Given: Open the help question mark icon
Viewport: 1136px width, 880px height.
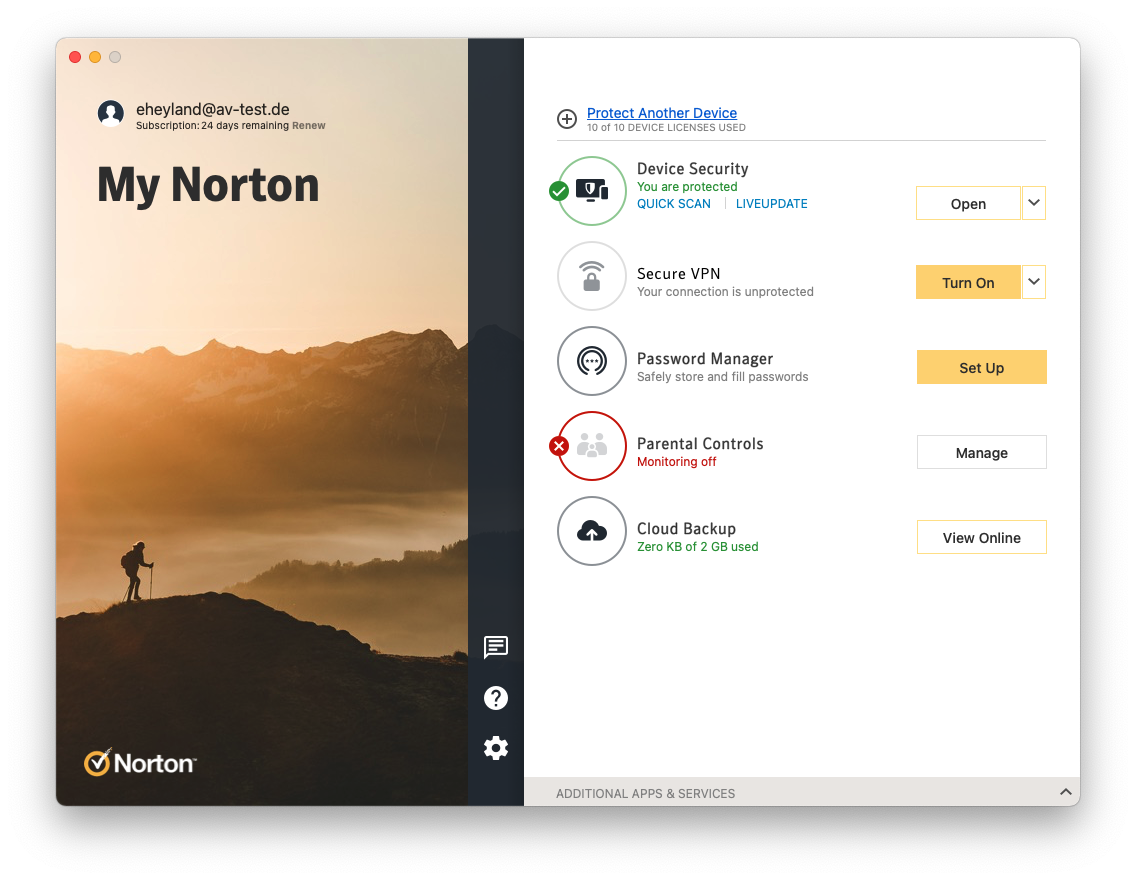Looking at the screenshot, I should [x=496, y=698].
